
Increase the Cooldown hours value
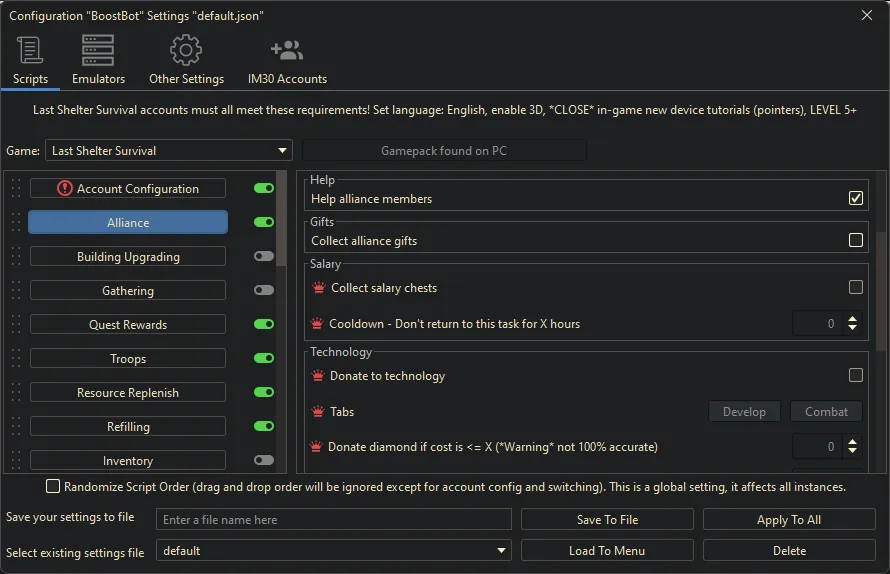tap(853, 319)
